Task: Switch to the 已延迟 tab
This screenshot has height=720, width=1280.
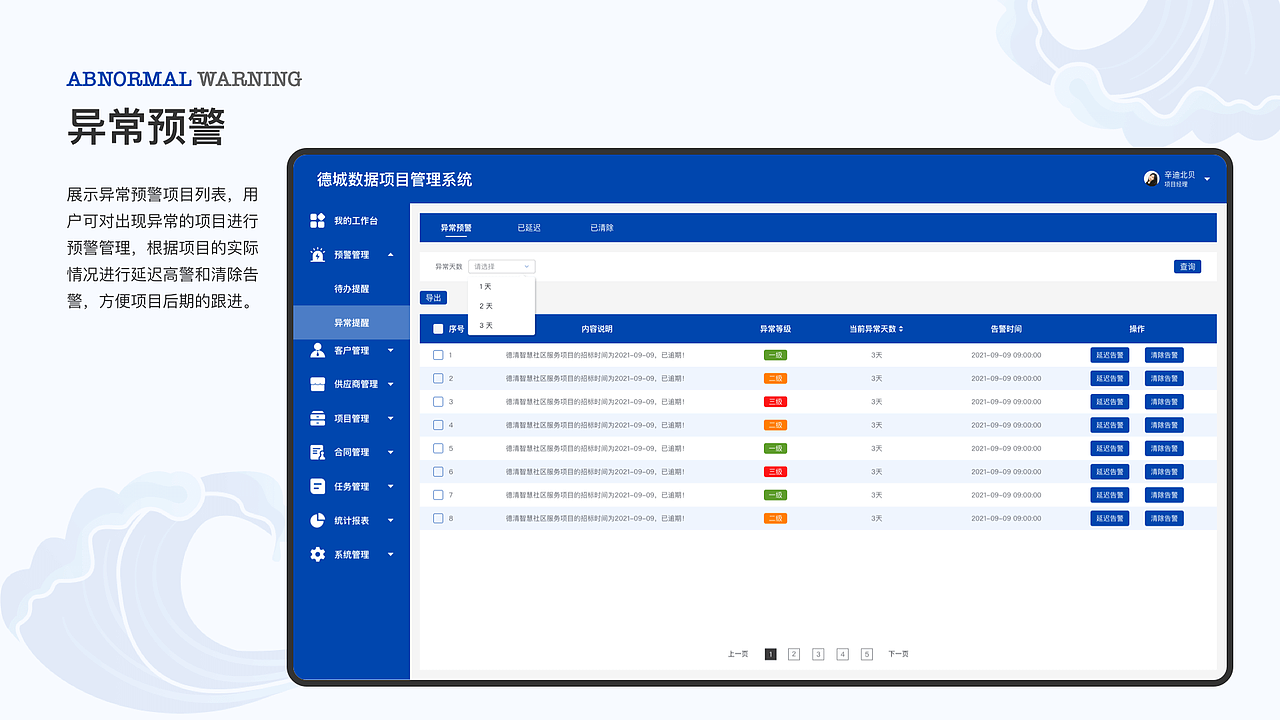Action: [x=529, y=228]
